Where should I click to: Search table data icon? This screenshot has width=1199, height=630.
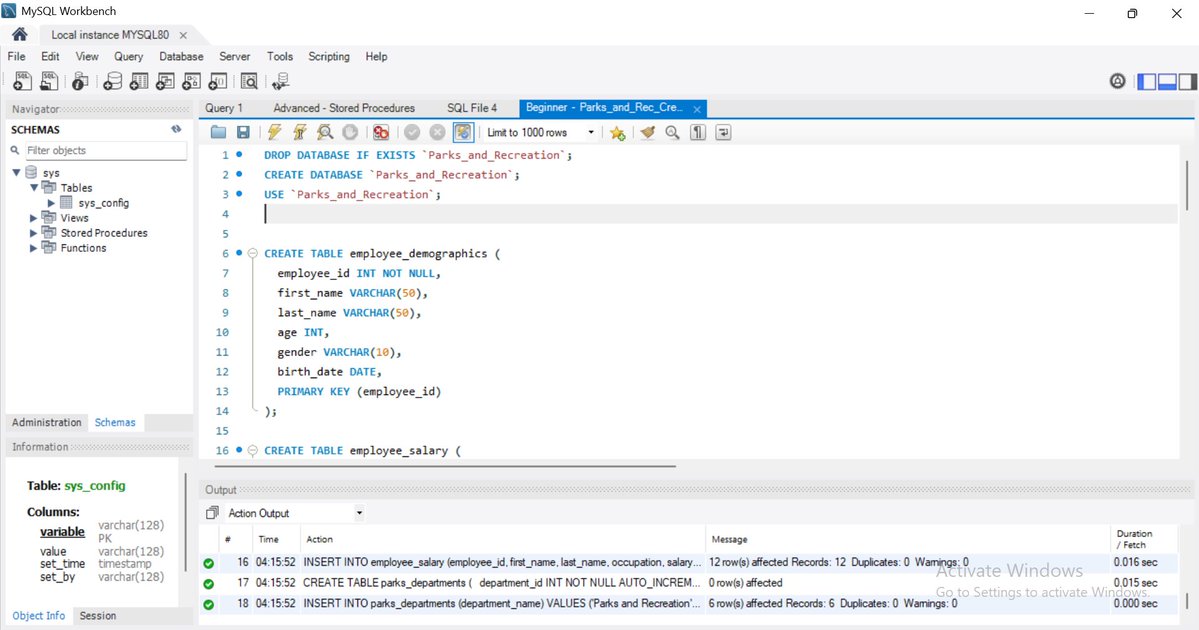pyautogui.click(x=249, y=81)
